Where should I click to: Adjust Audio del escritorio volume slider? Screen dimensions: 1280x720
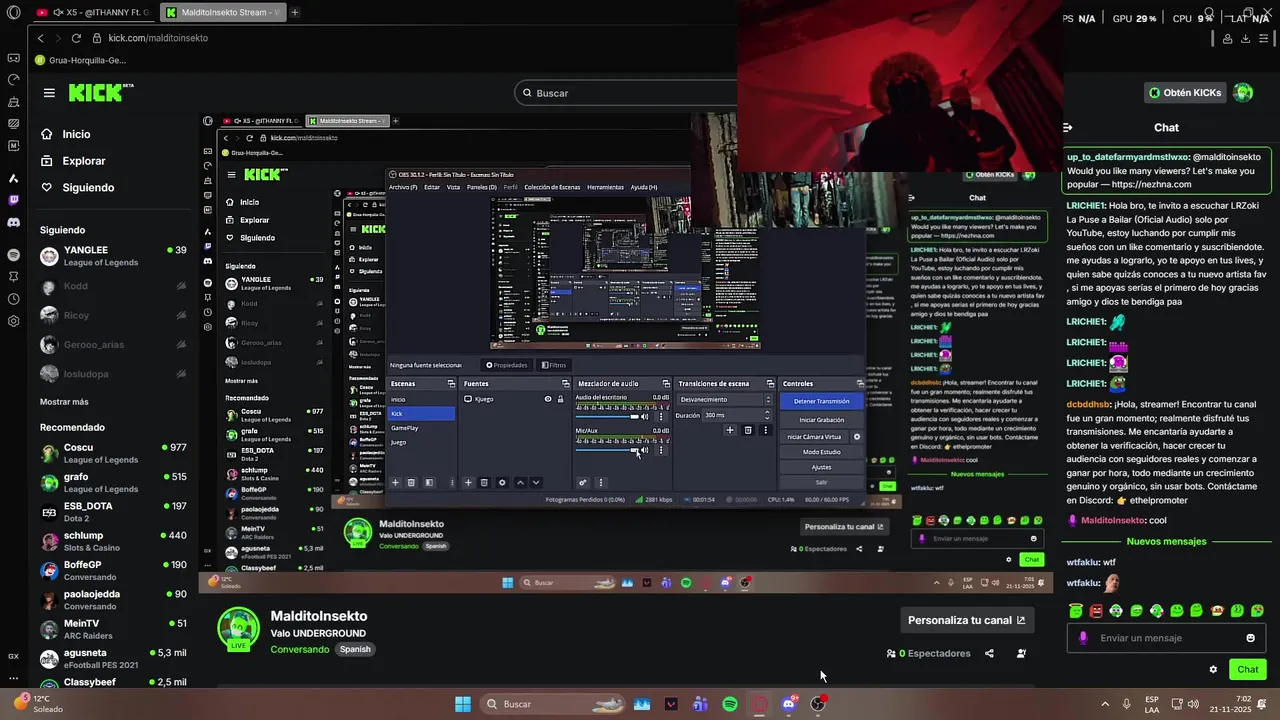click(607, 417)
